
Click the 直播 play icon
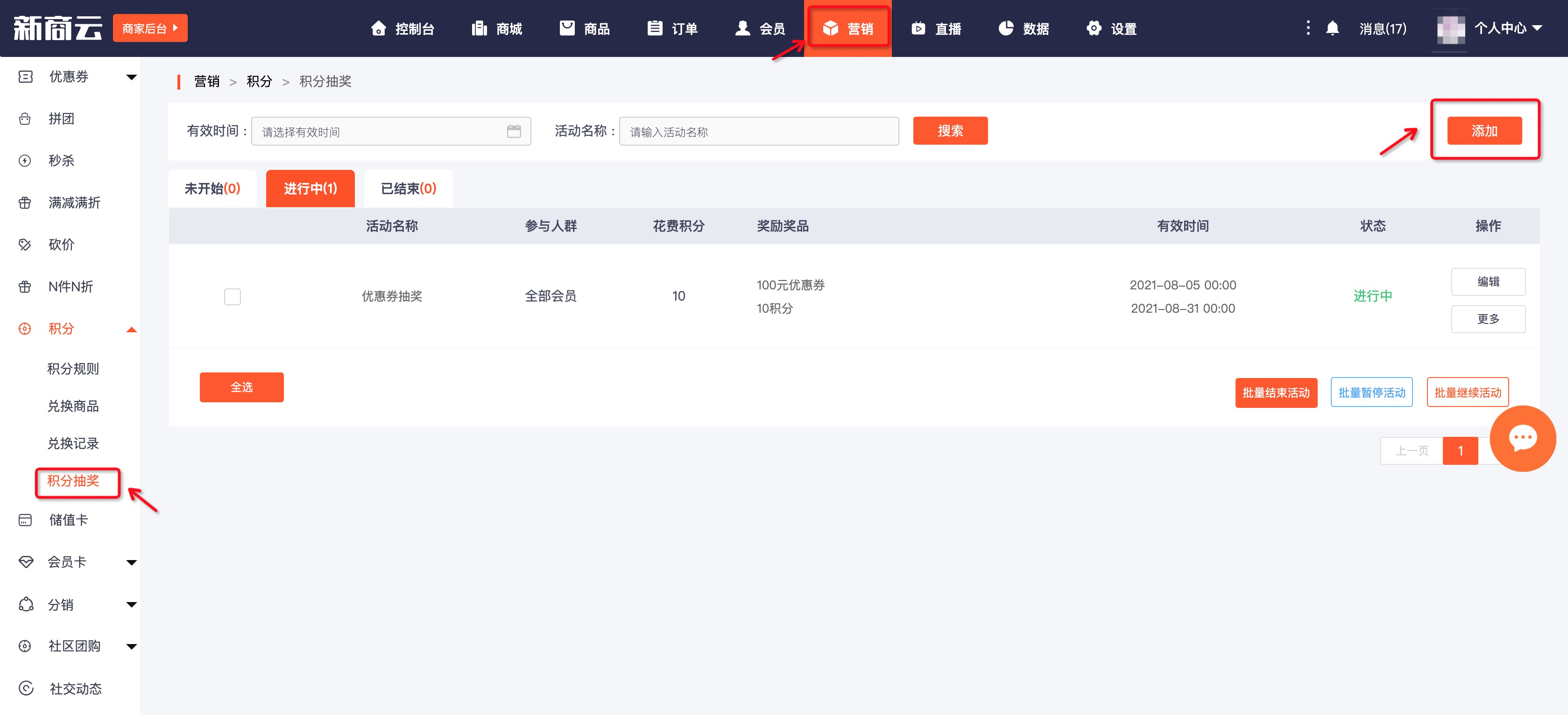click(x=918, y=28)
